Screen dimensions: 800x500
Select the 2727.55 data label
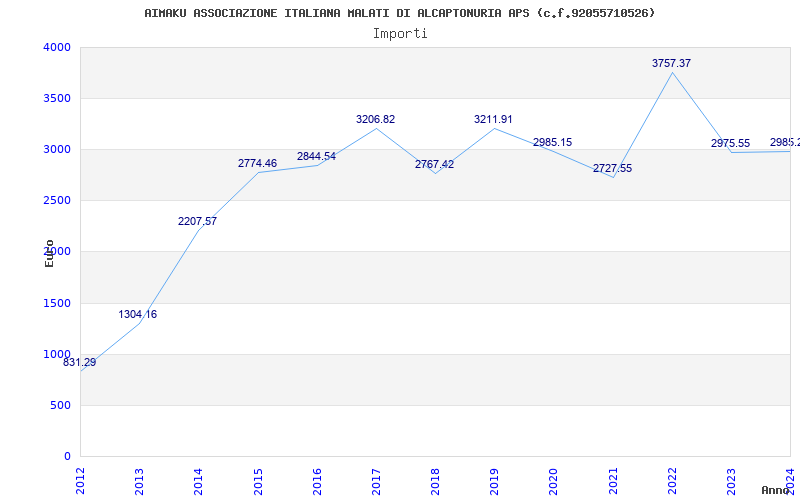pos(612,168)
